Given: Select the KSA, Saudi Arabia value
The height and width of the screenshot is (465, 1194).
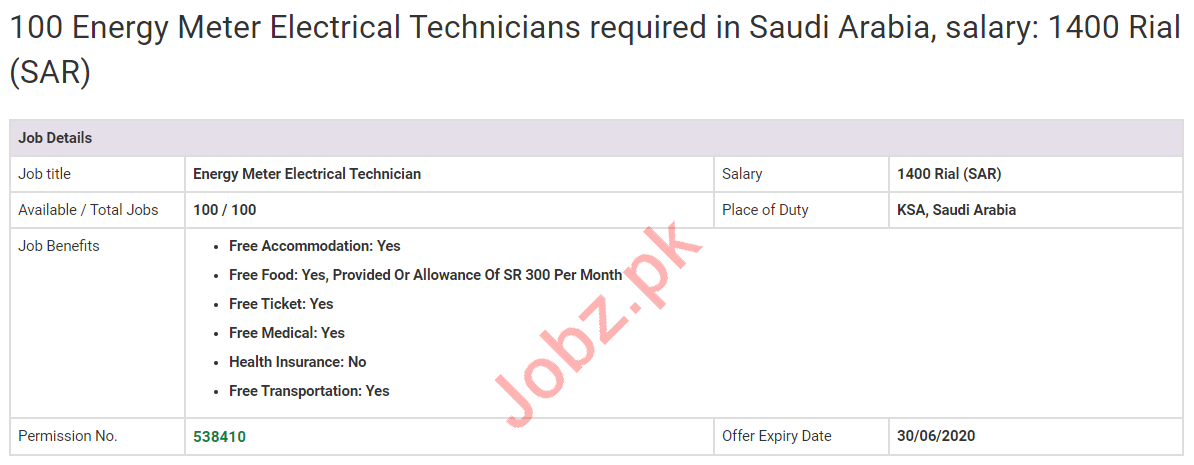Looking at the screenshot, I should pos(956,210).
